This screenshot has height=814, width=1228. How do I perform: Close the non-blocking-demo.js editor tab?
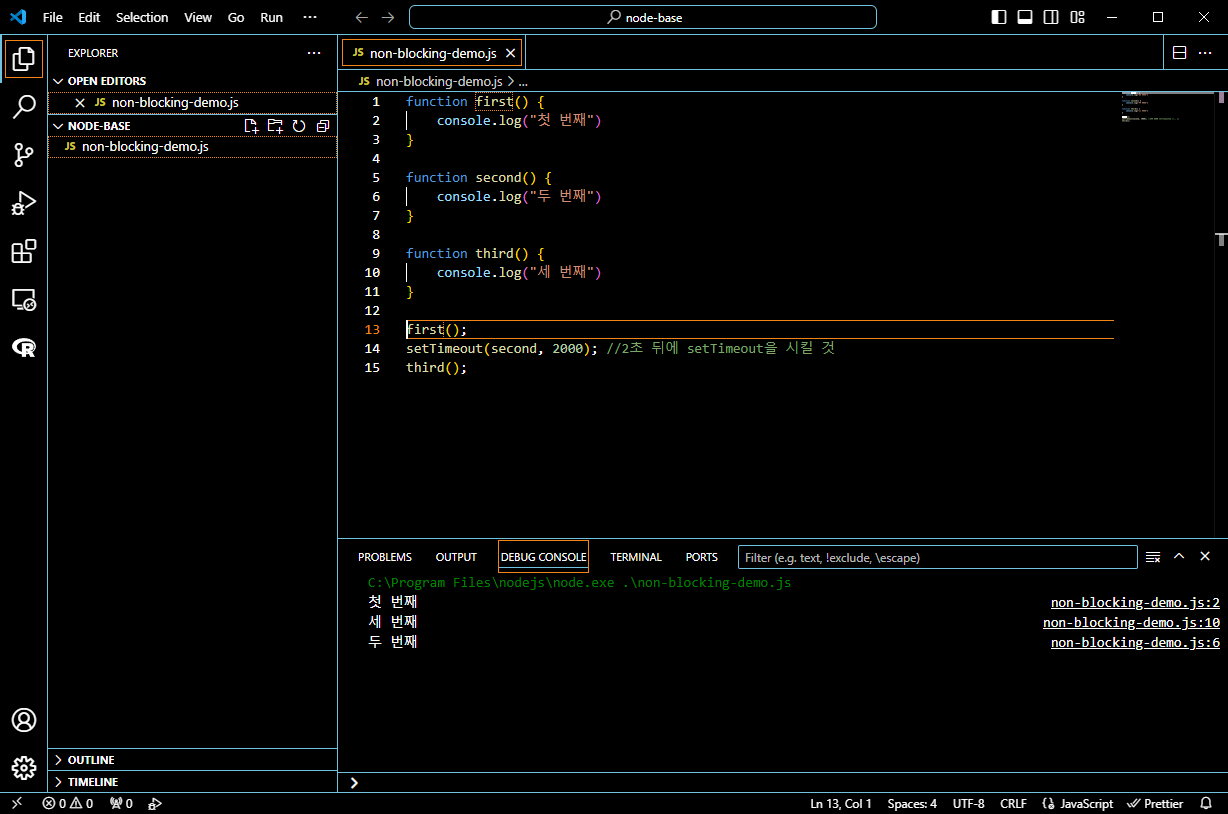click(510, 53)
